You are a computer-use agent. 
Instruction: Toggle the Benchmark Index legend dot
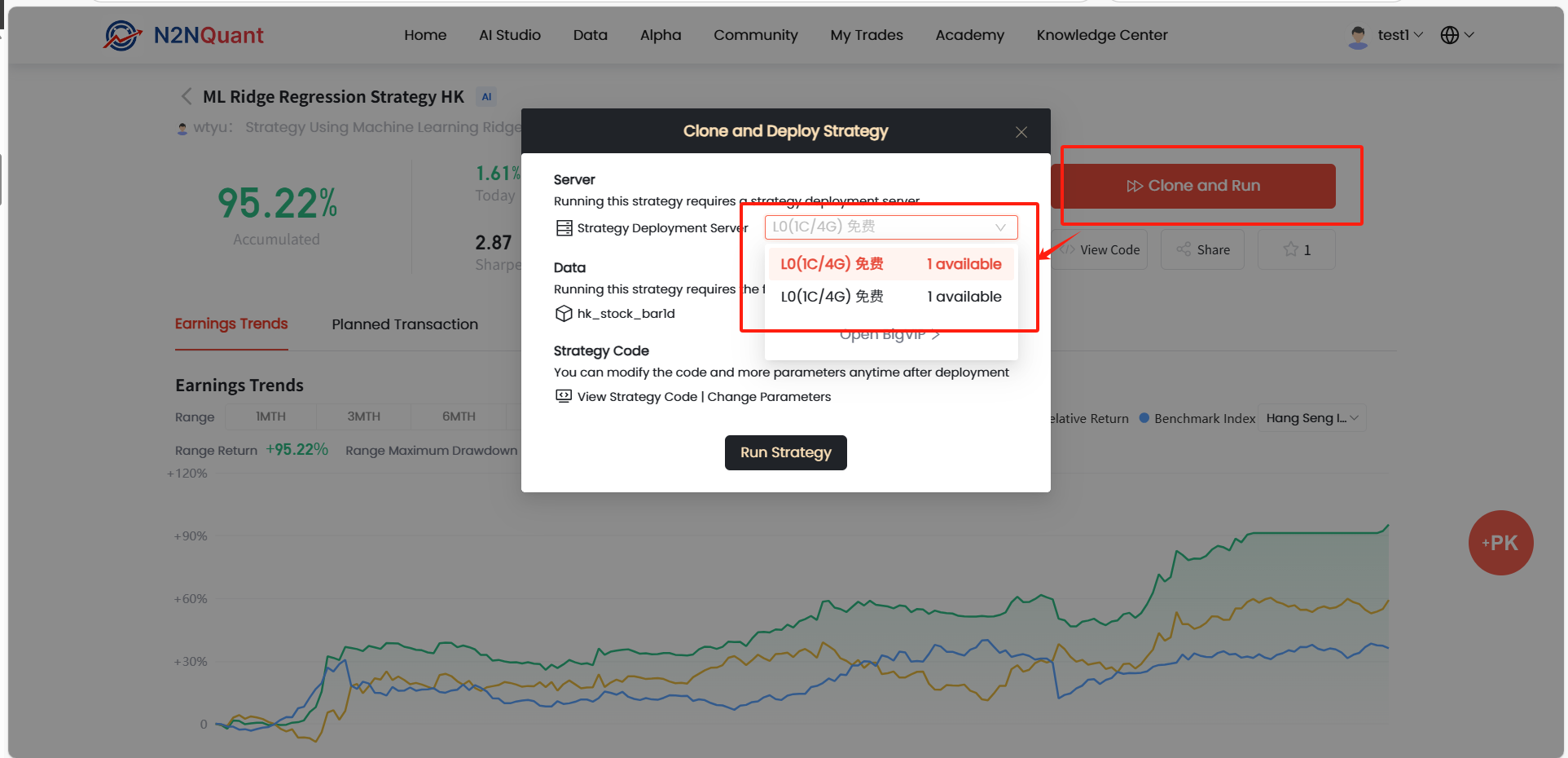click(x=1144, y=418)
